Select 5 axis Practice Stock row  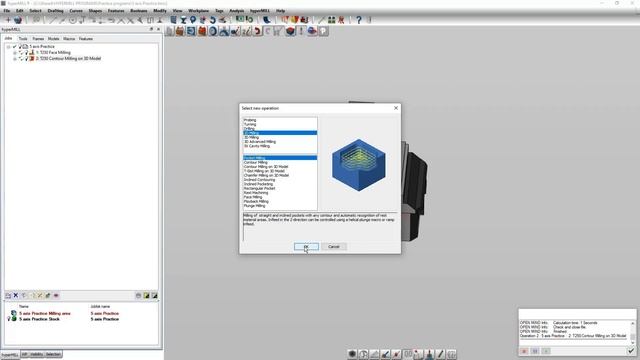point(40,319)
